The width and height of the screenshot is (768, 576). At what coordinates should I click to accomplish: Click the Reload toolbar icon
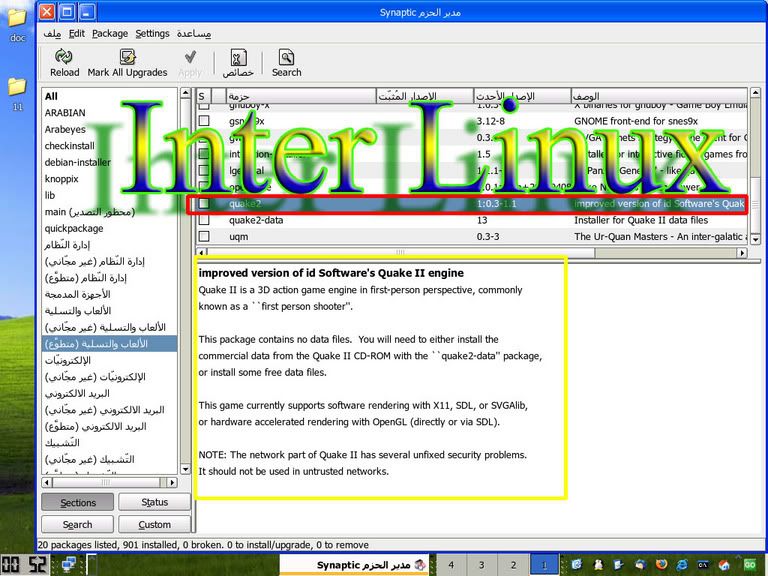64,57
